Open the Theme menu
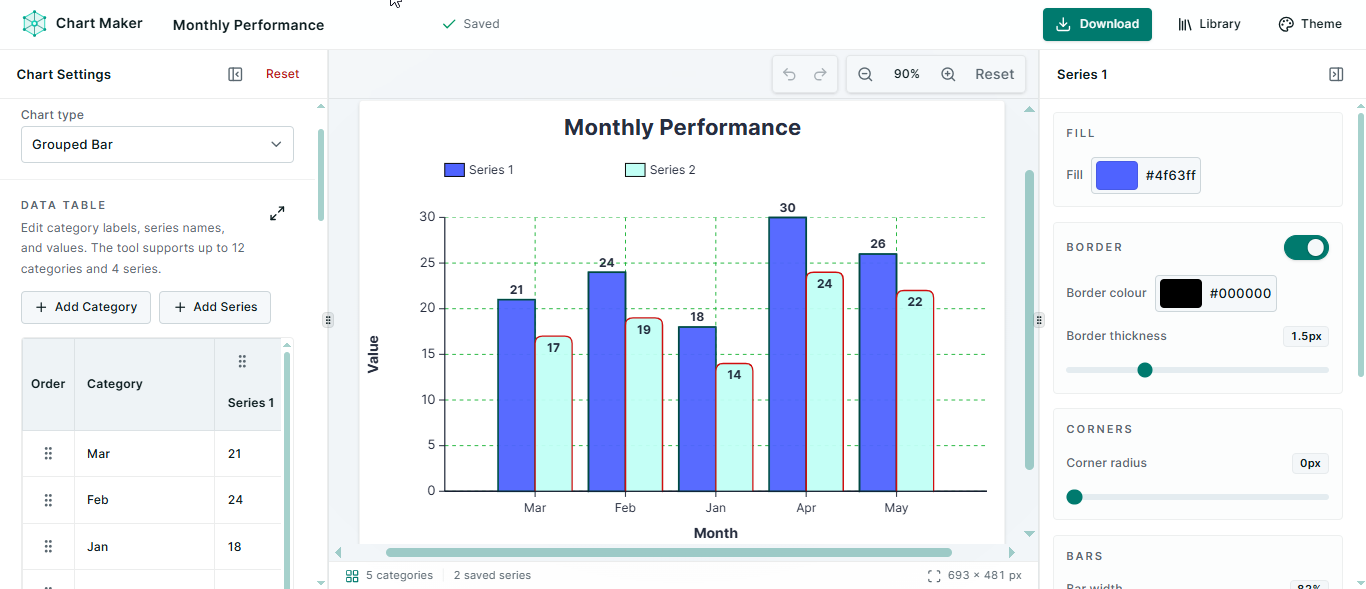 click(x=1310, y=24)
